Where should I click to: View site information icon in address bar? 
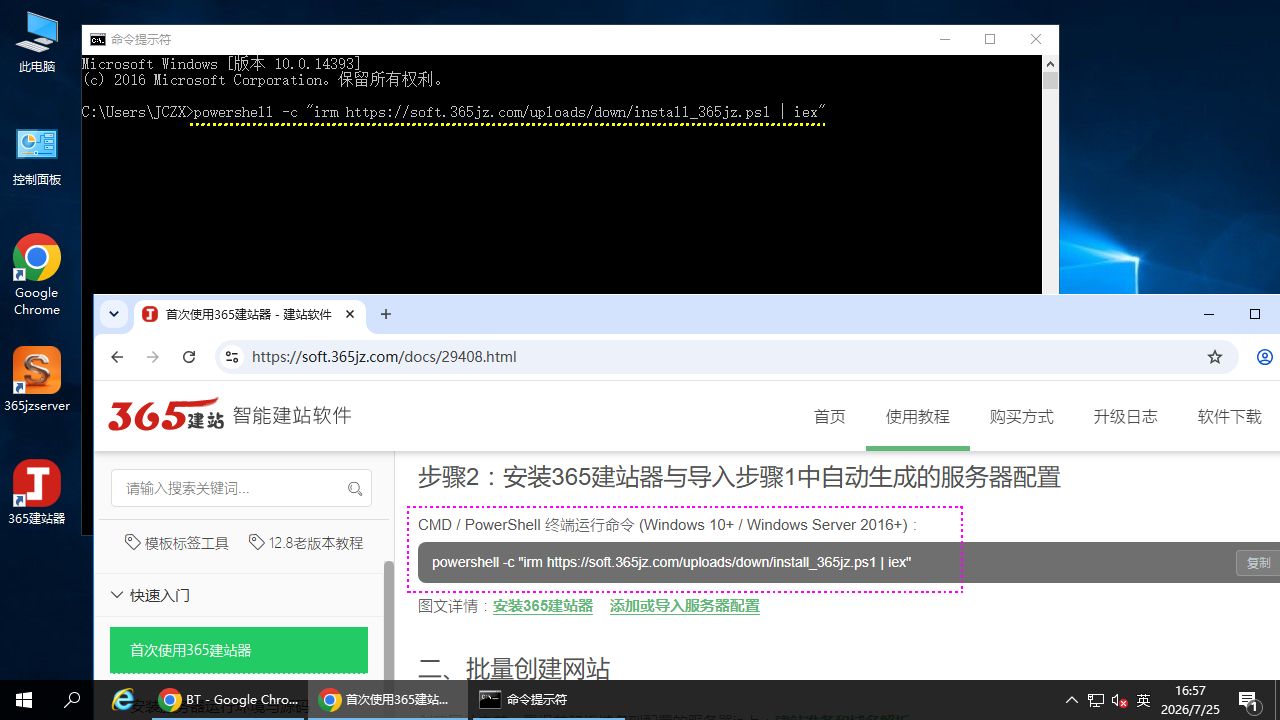[x=232, y=357]
